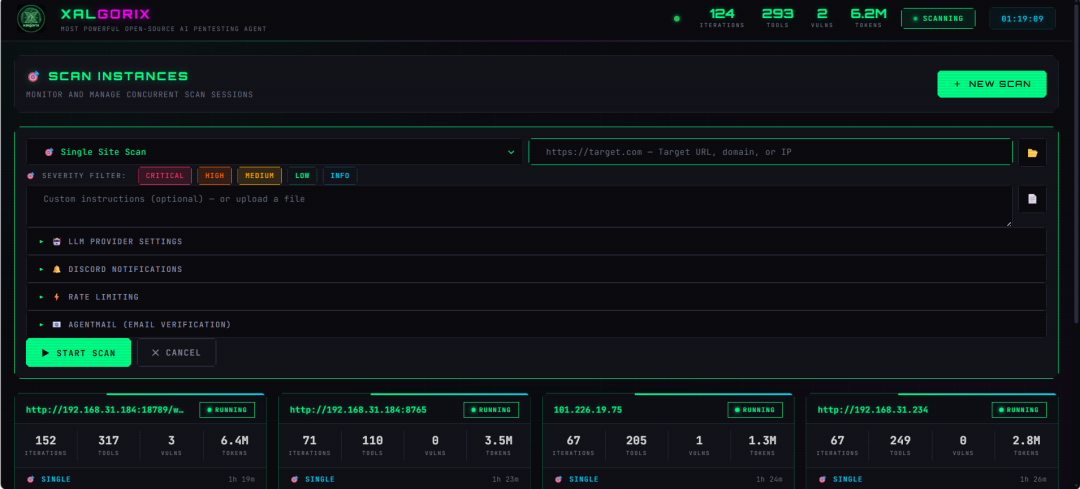Image resolution: width=1080 pixels, height=489 pixels.
Task: Click the 6.4M Tokens value
Action: (x=234, y=441)
